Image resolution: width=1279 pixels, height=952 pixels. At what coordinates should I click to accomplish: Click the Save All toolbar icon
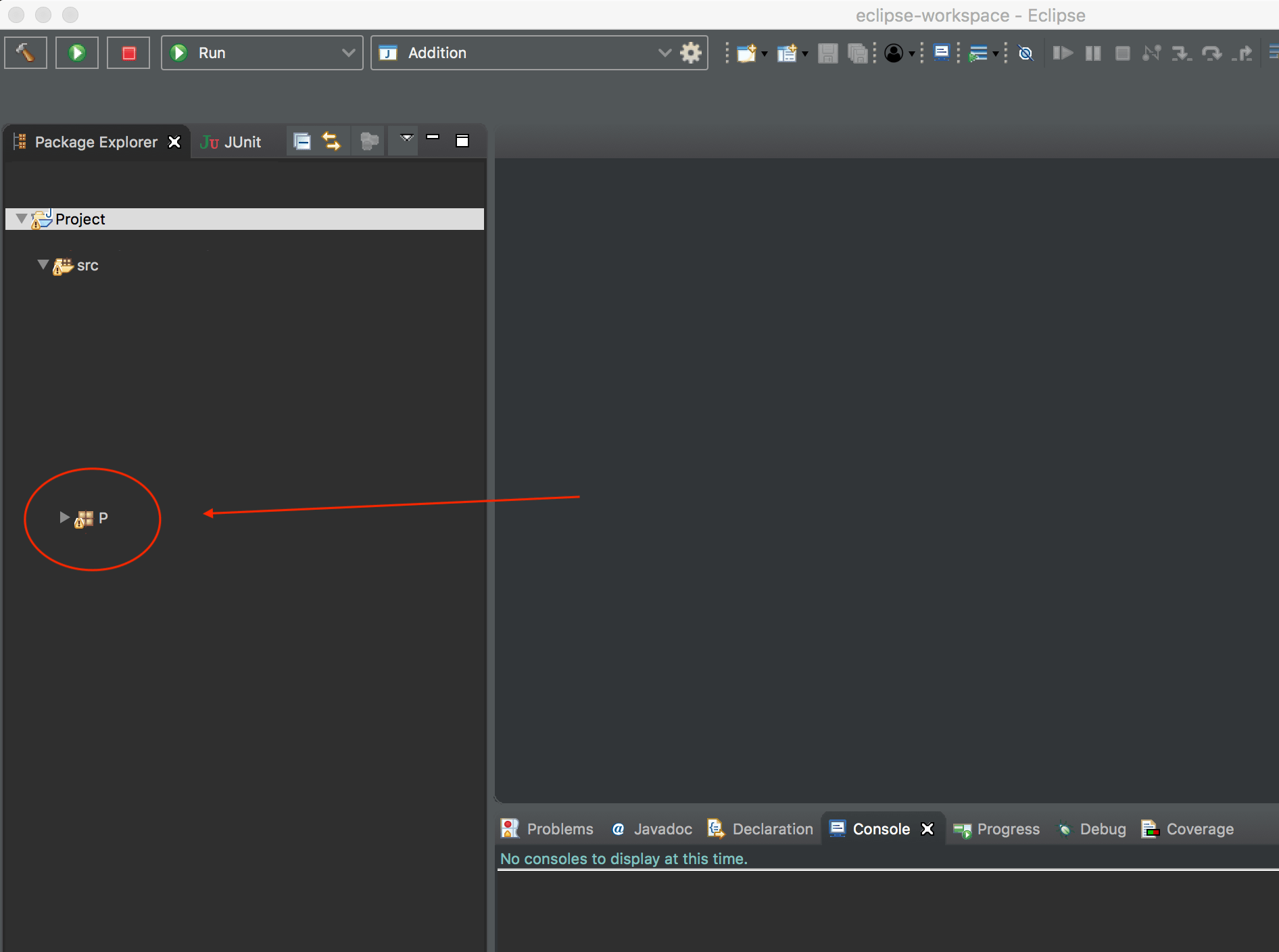click(857, 53)
